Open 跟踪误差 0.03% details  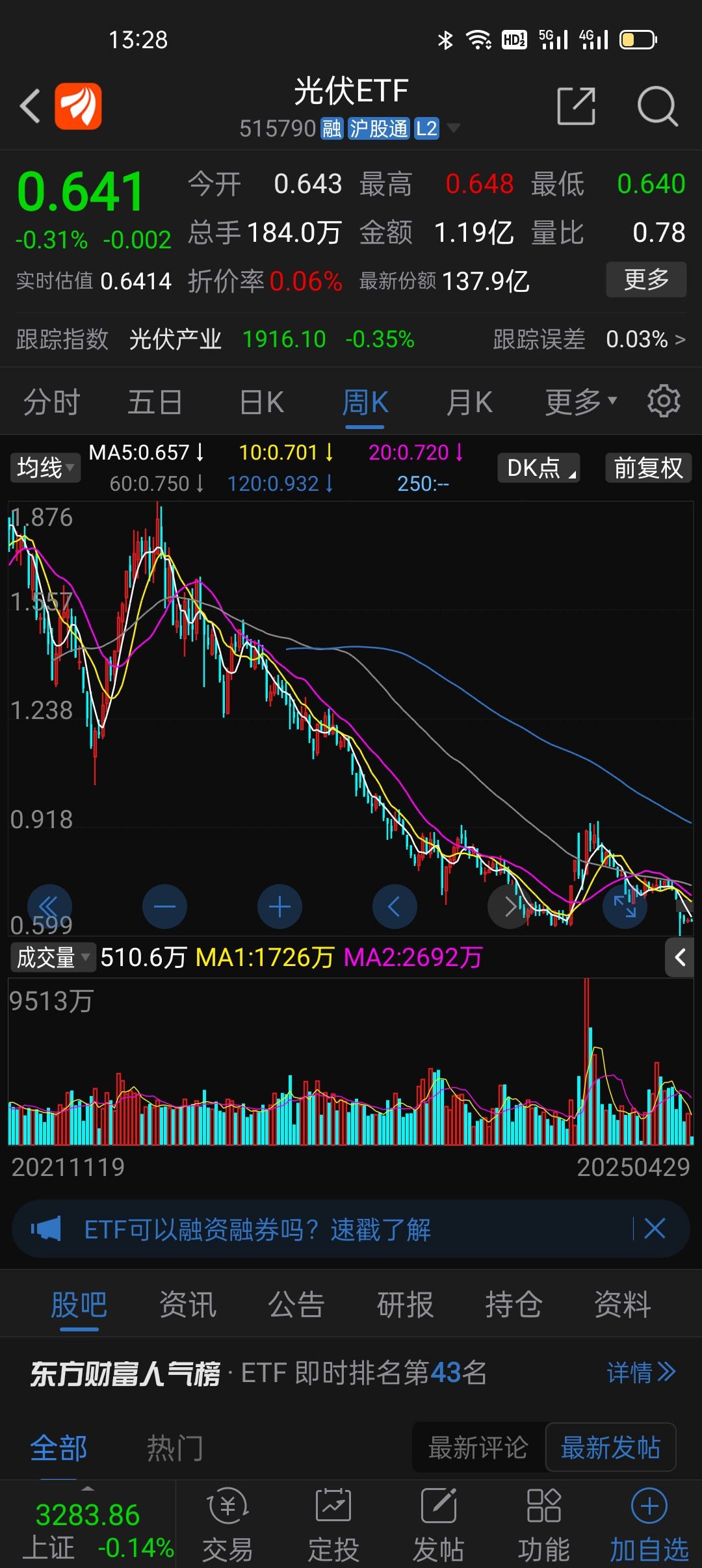pos(589,339)
